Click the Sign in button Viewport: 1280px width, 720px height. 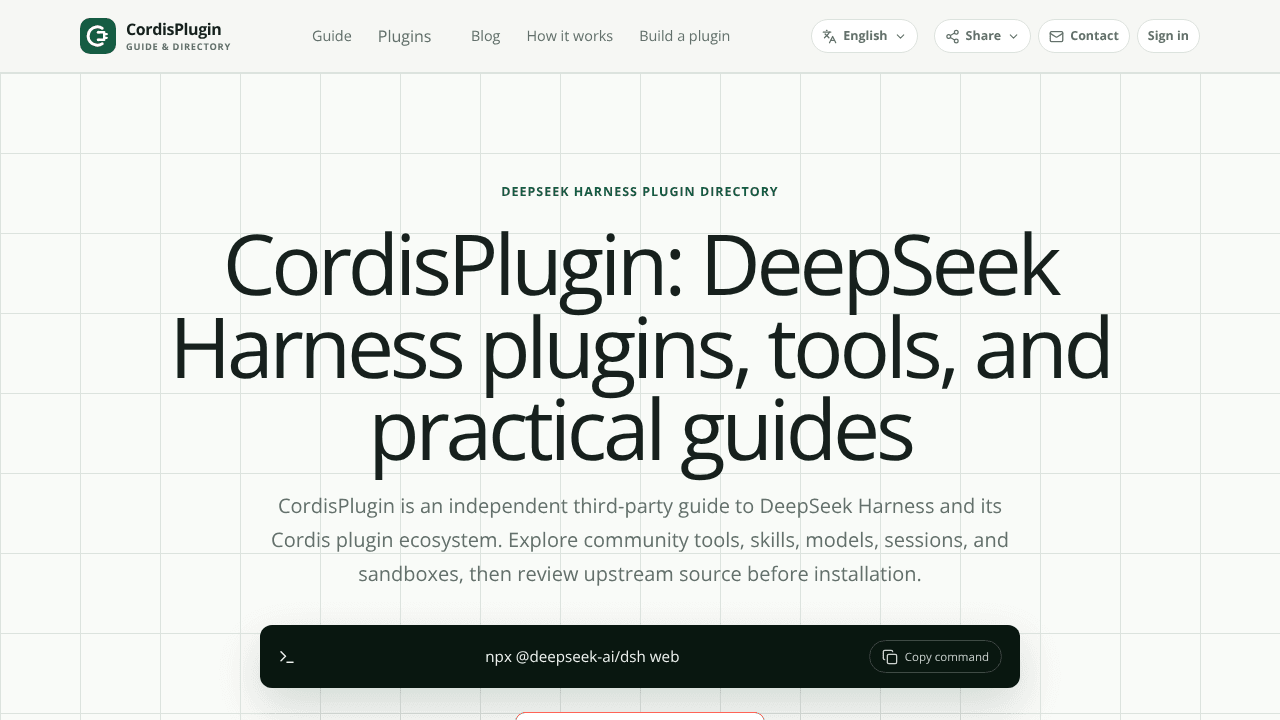point(1168,36)
